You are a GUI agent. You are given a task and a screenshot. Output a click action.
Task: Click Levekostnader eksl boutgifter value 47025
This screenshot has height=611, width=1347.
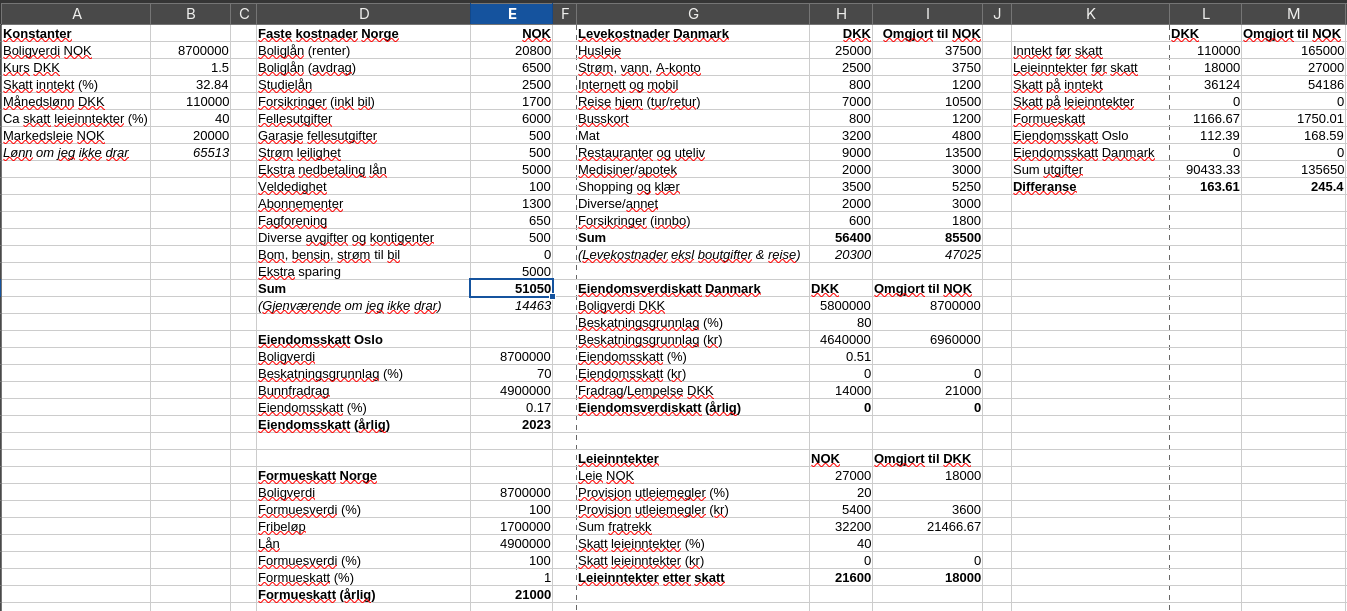pos(927,254)
